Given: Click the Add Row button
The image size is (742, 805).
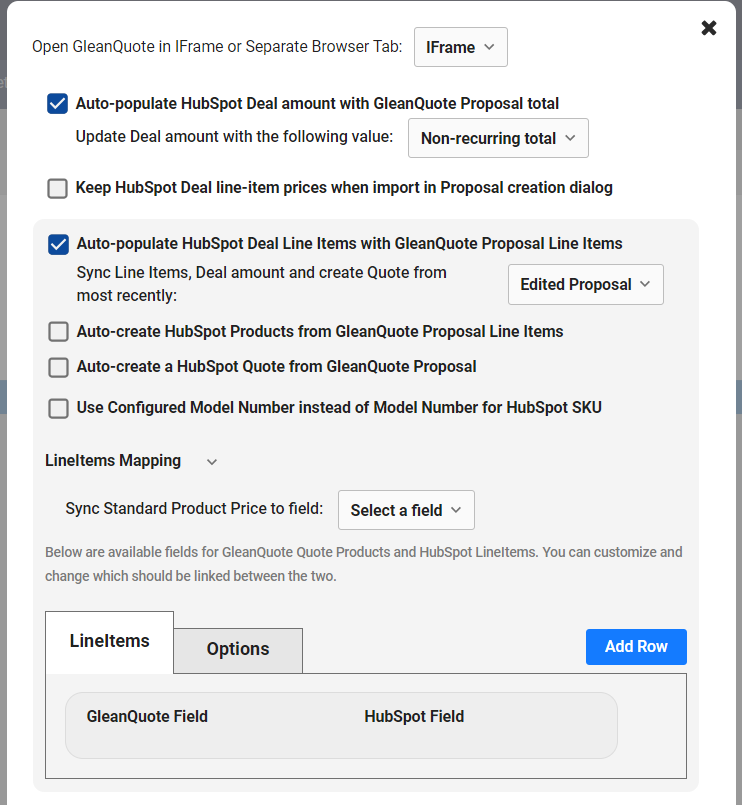Looking at the screenshot, I should (636, 647).
